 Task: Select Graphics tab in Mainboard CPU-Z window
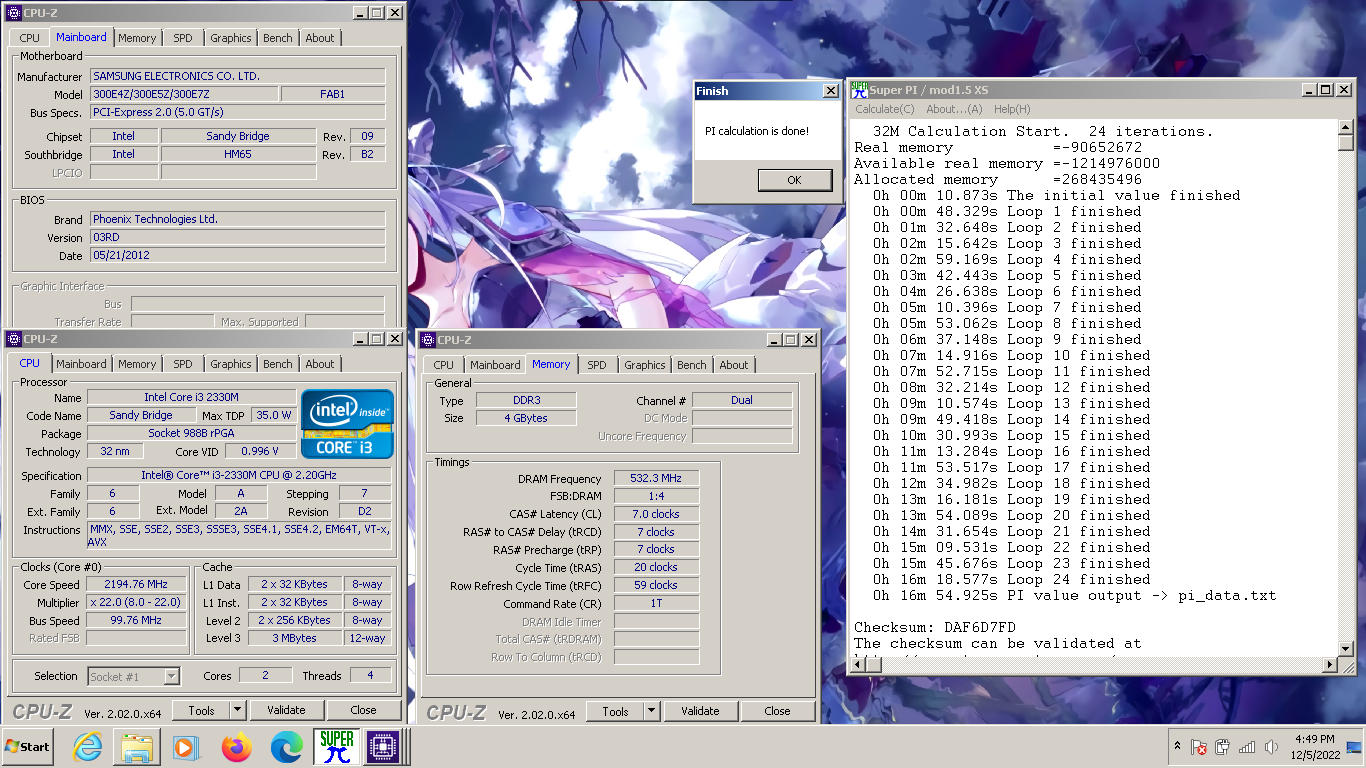231,38
